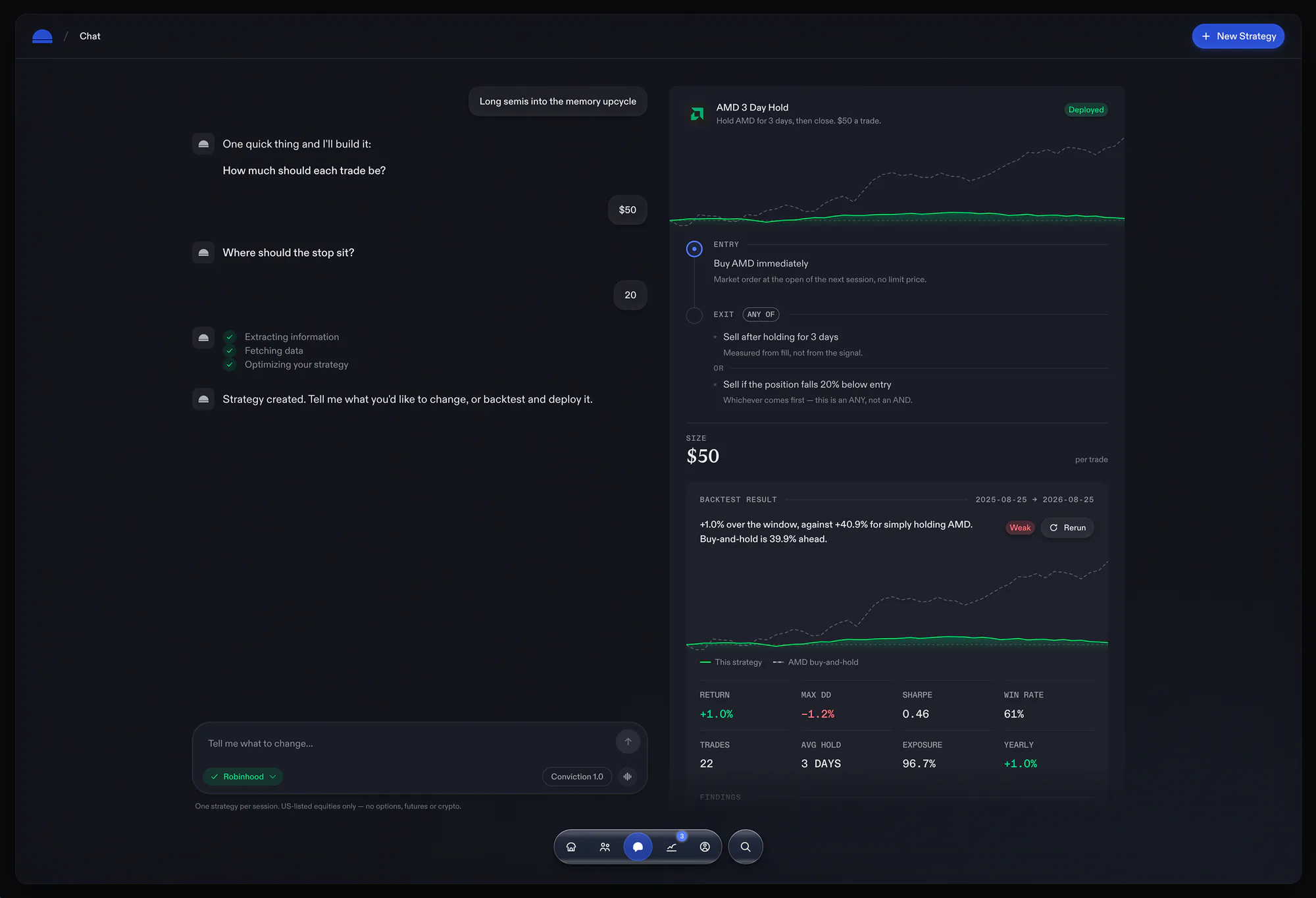Viewport: 1316px width, 898px height.
Task: Click the check next to Fetching data
Action: point(230,351)
